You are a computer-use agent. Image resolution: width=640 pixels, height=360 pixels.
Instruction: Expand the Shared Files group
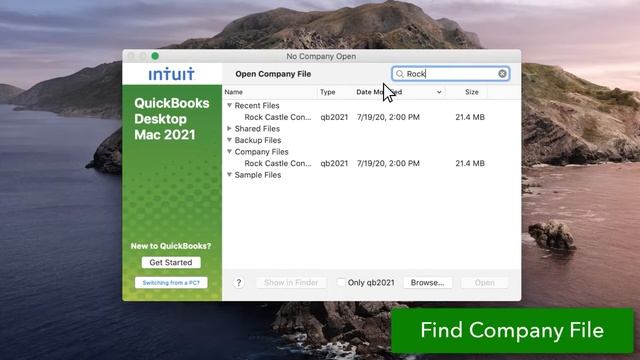click(229, 129)
